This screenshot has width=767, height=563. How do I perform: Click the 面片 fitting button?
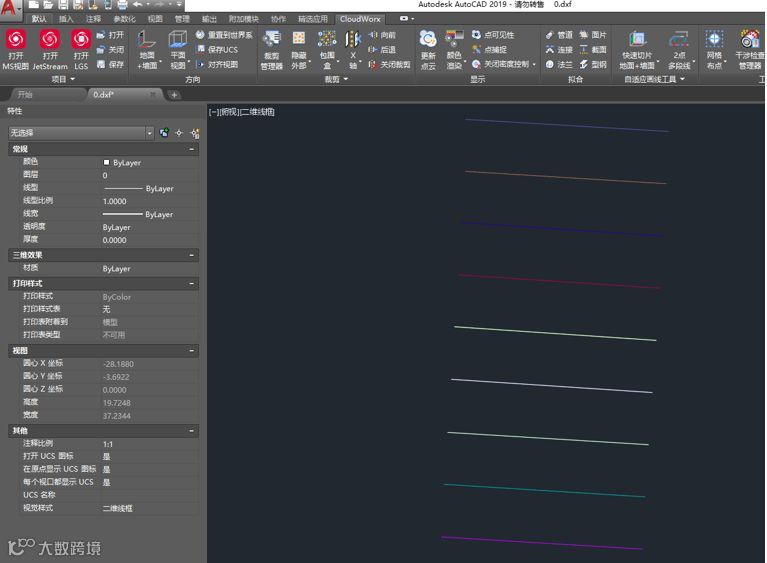click(593, 35)
